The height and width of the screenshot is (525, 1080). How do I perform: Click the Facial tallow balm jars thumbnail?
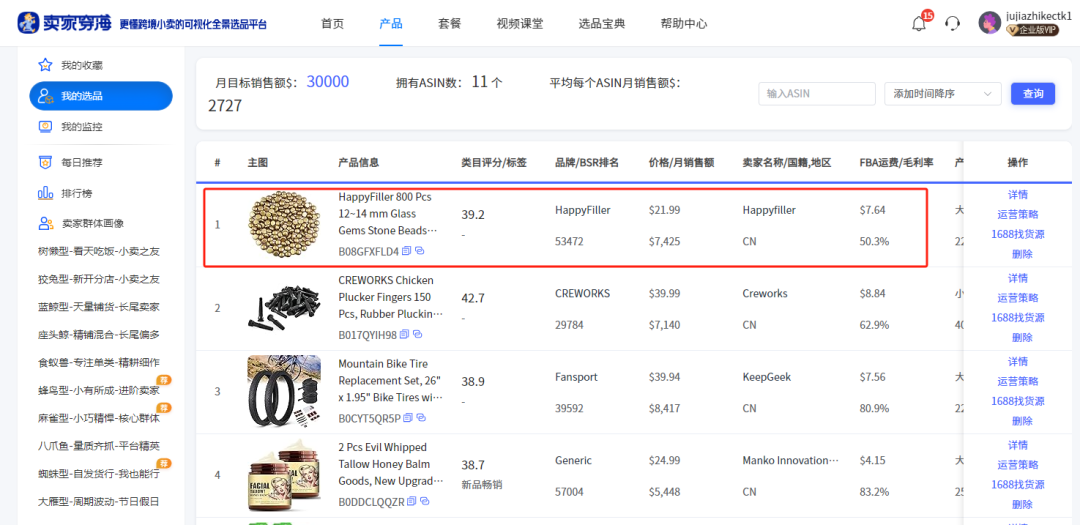[284, 474]
